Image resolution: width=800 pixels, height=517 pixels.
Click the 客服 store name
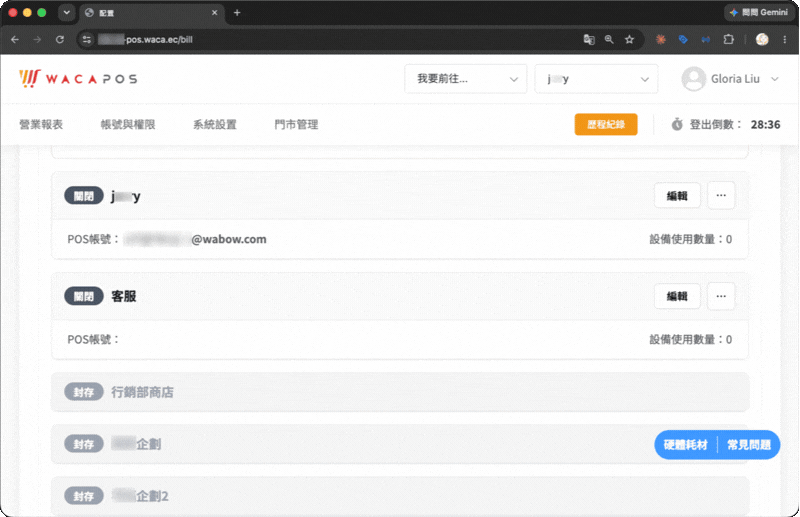point(124,297)
